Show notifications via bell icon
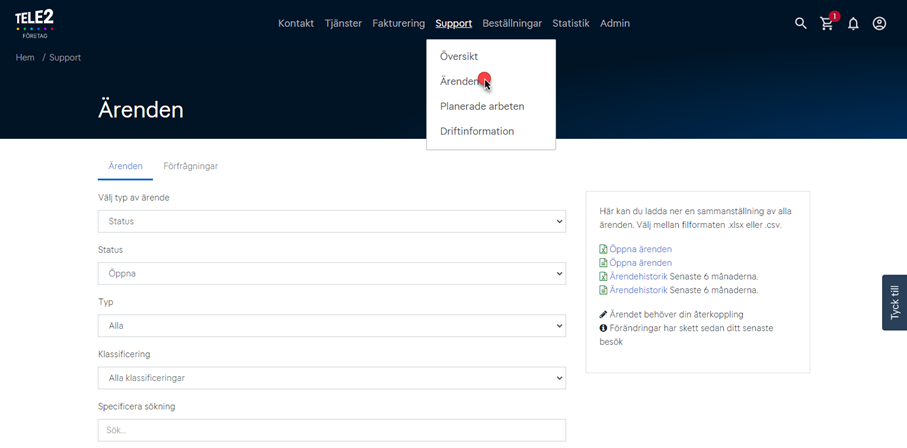907x448 pixels. point(853,24)
